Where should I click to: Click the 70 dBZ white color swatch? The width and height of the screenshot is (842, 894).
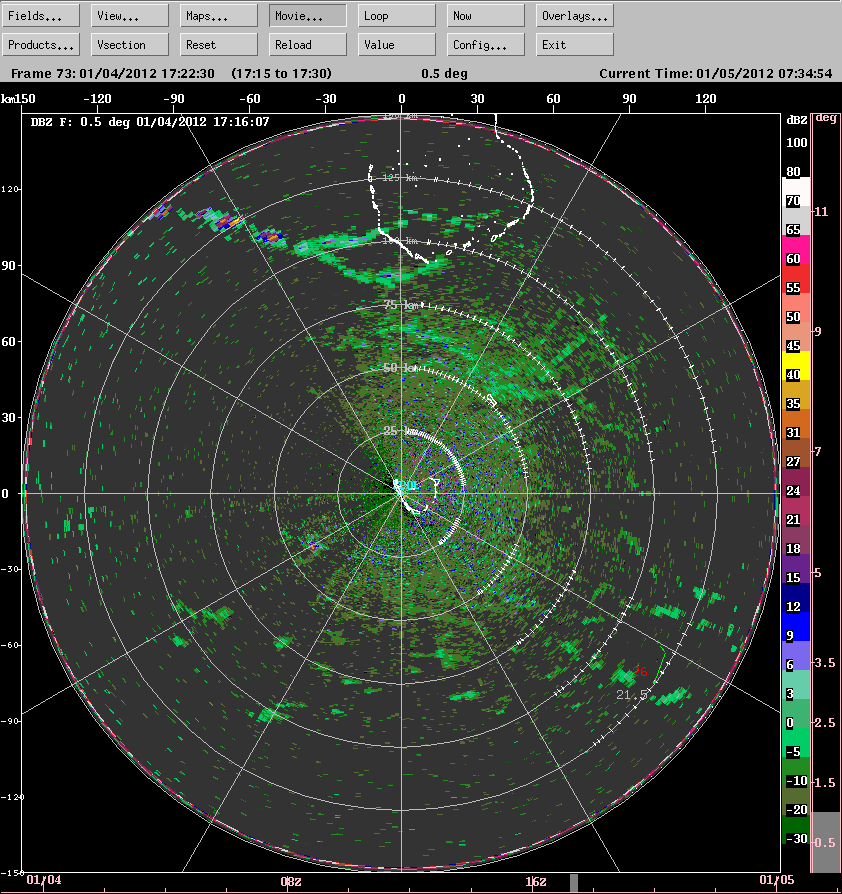click(x=796, y=192)
